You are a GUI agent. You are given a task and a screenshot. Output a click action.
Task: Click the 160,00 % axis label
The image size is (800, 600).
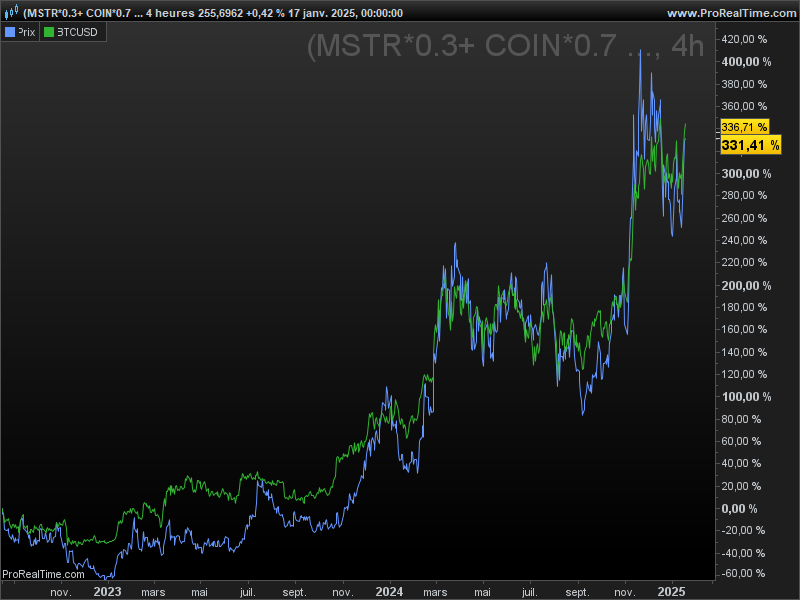coord(744,329)
